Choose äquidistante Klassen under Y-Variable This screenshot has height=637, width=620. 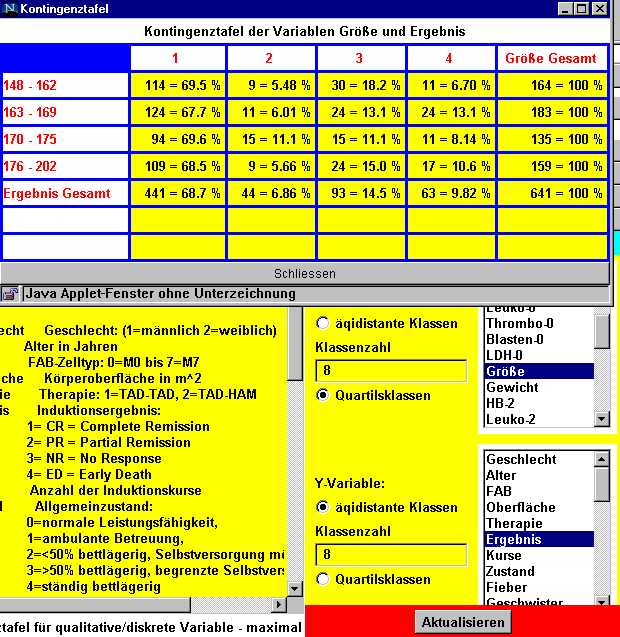point(323,507)
